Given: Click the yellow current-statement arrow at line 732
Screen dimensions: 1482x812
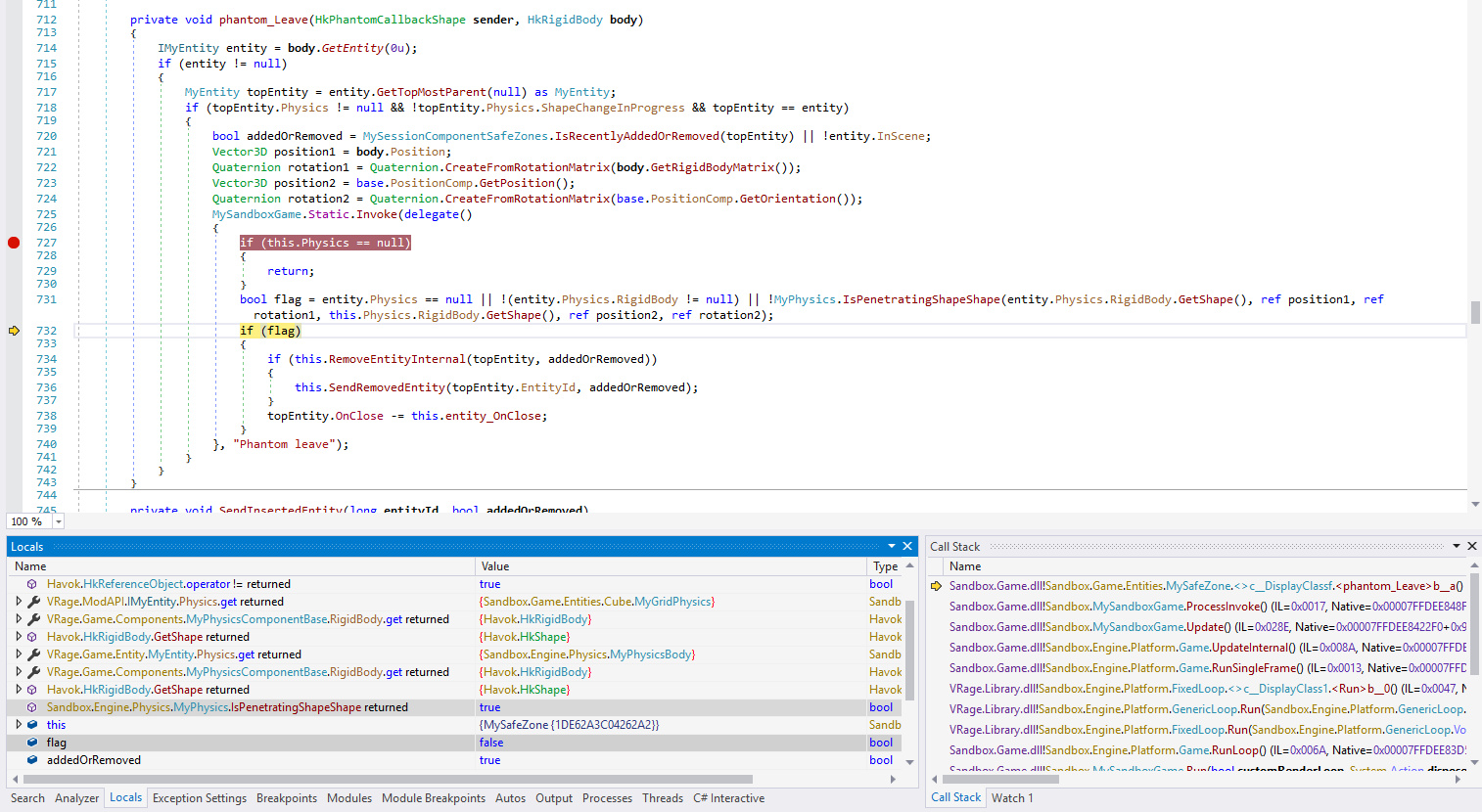Looking at the screenshot, I should tap(14, 331).
